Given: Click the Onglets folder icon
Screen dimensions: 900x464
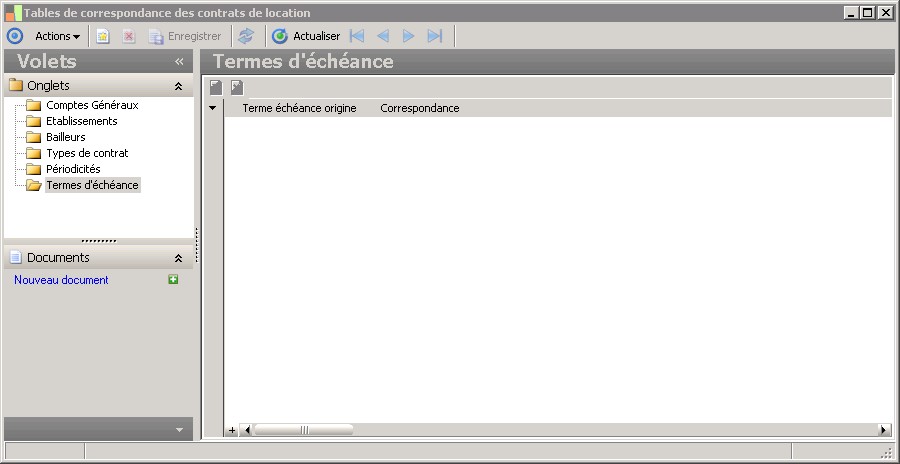Looking at the screenshot, I should pos(15,86).
